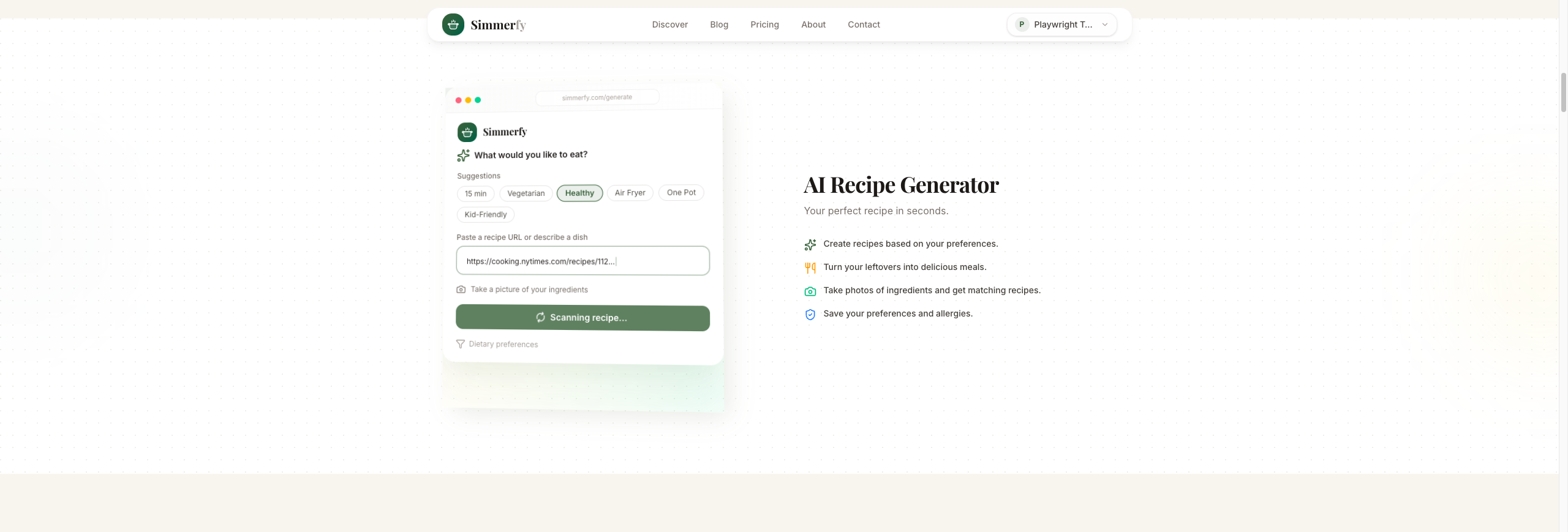Click 'Save your preferences and allergies.'
Viewport: 1568px width, 532px height.
coord(898,313)
